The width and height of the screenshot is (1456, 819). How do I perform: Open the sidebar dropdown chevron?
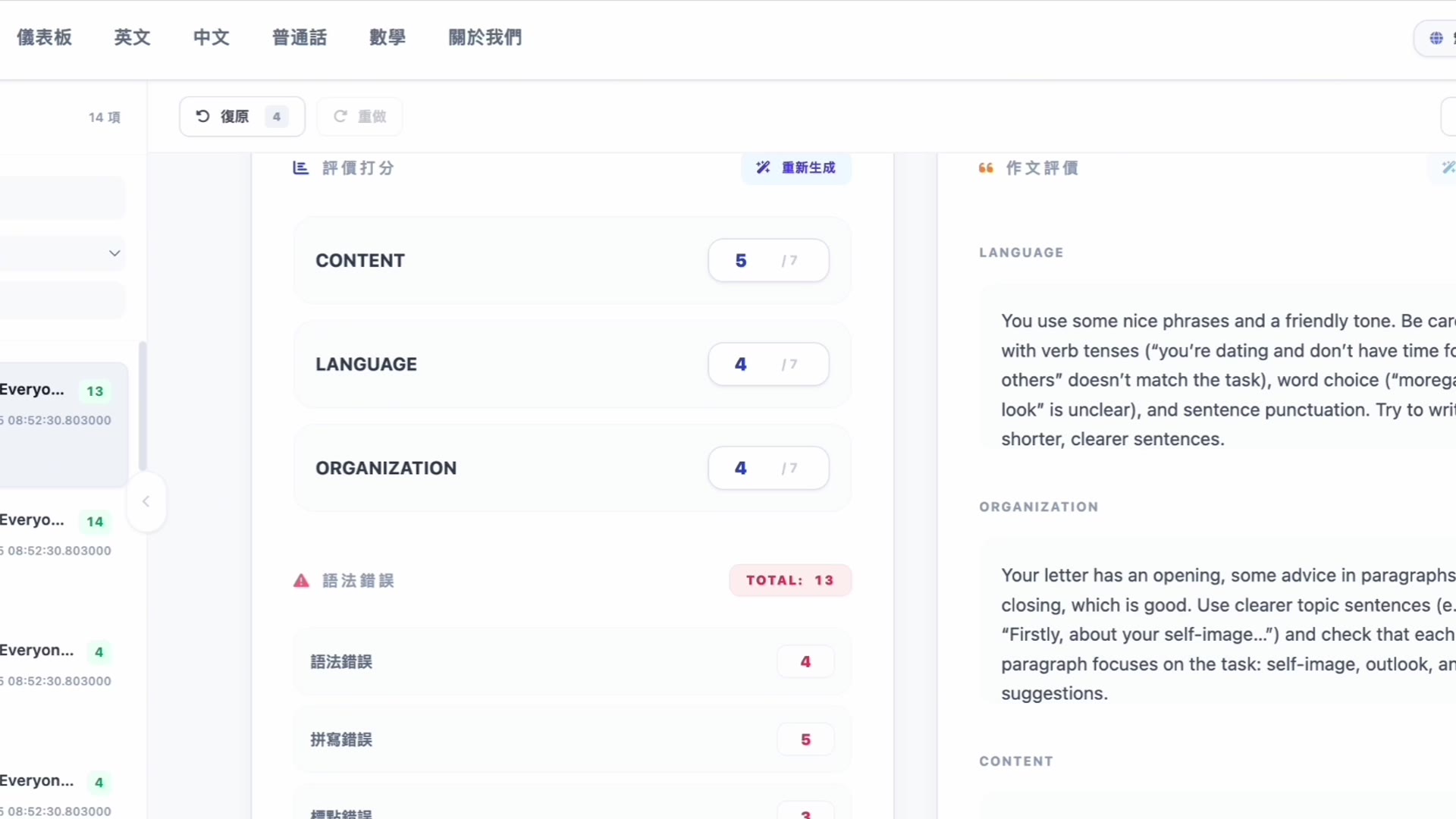tap(115, 253)
